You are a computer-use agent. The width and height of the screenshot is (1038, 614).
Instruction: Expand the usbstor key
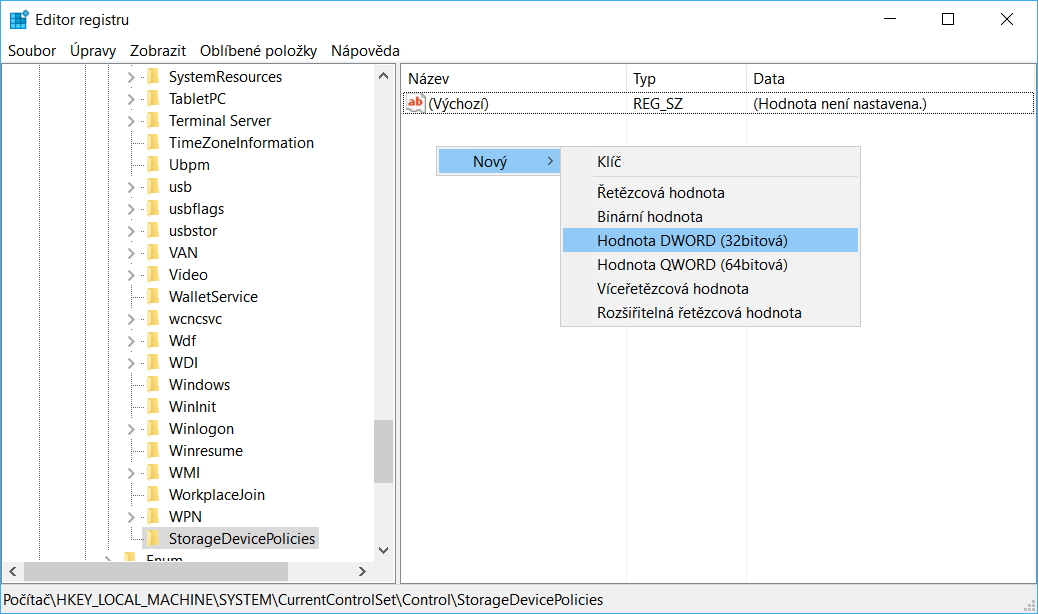coord(129,230)
